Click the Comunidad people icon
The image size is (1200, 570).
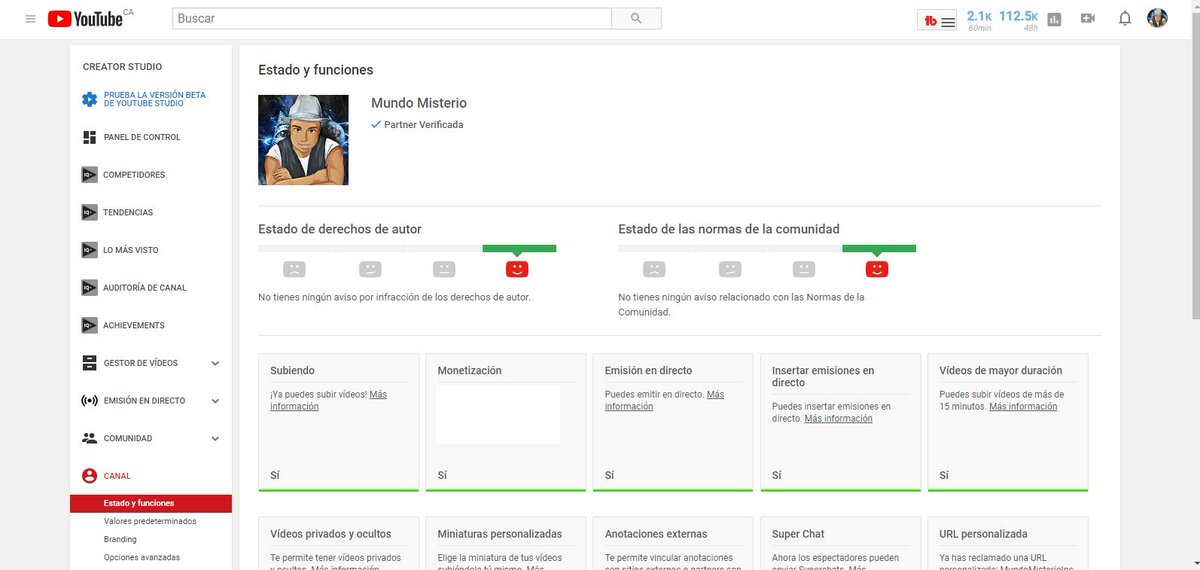tap(90, 438)
